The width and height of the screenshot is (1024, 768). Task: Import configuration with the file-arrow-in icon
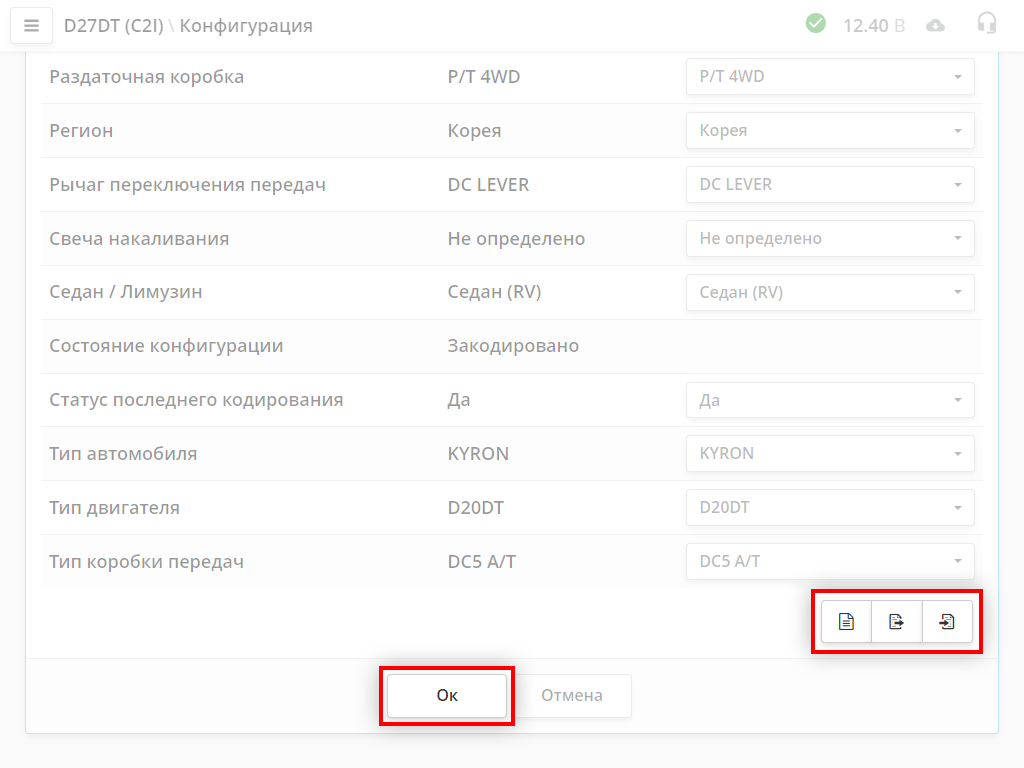click(x=947, y=622)
